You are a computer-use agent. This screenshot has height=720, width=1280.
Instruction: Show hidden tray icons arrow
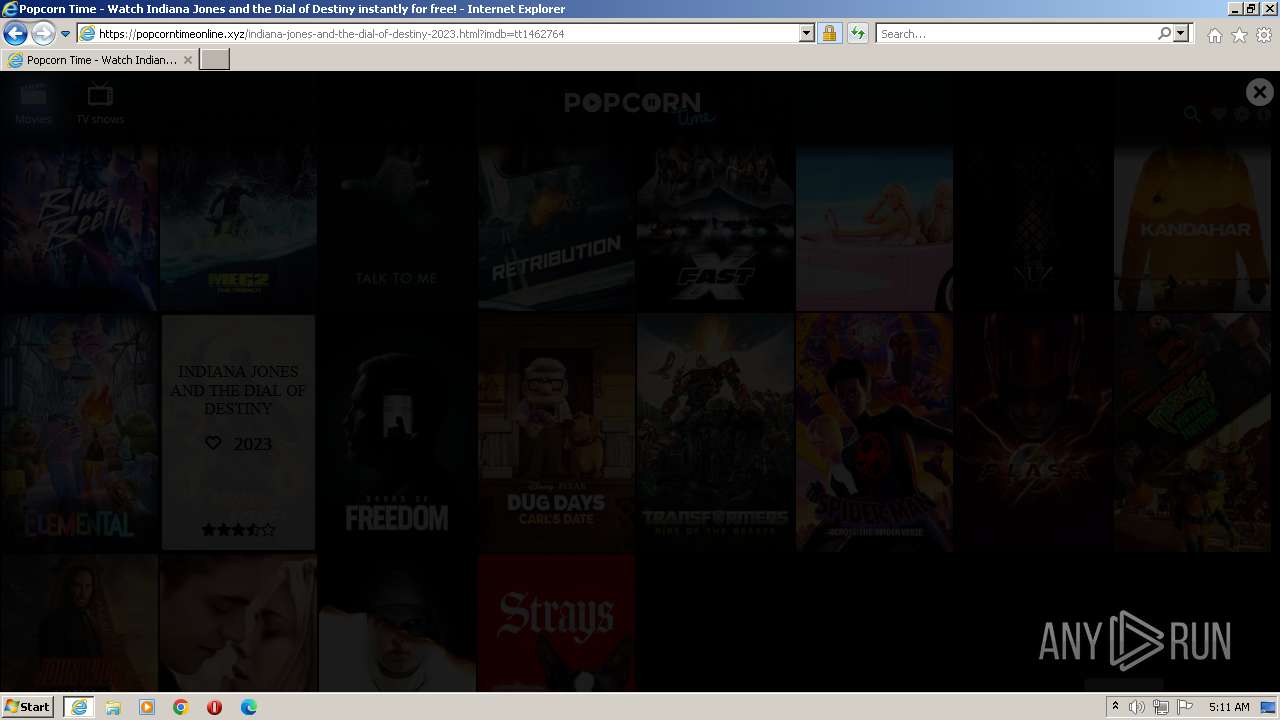click(1116, 706)
